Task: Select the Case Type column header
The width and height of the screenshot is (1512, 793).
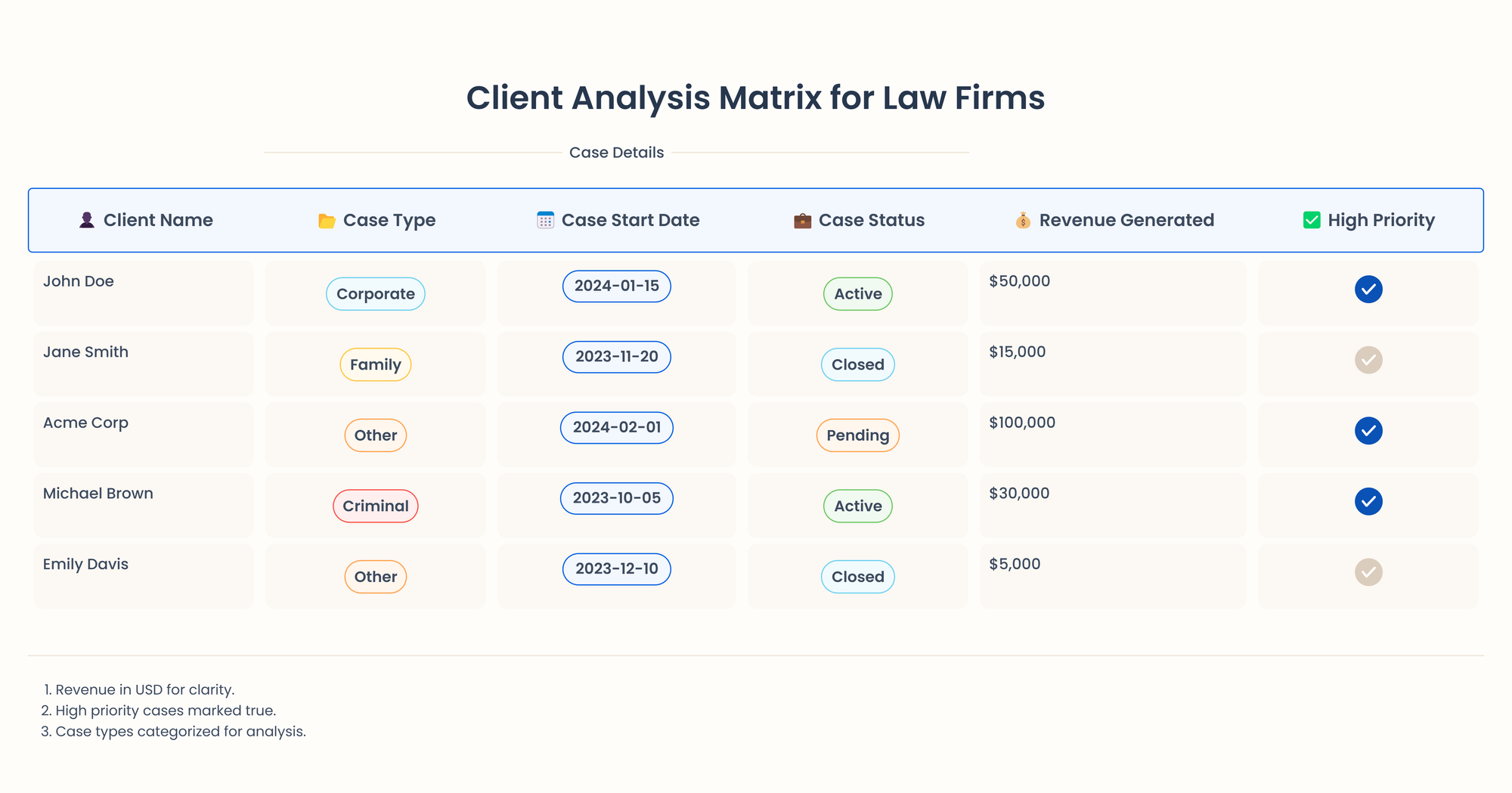Action: click(x=377, y=220)
